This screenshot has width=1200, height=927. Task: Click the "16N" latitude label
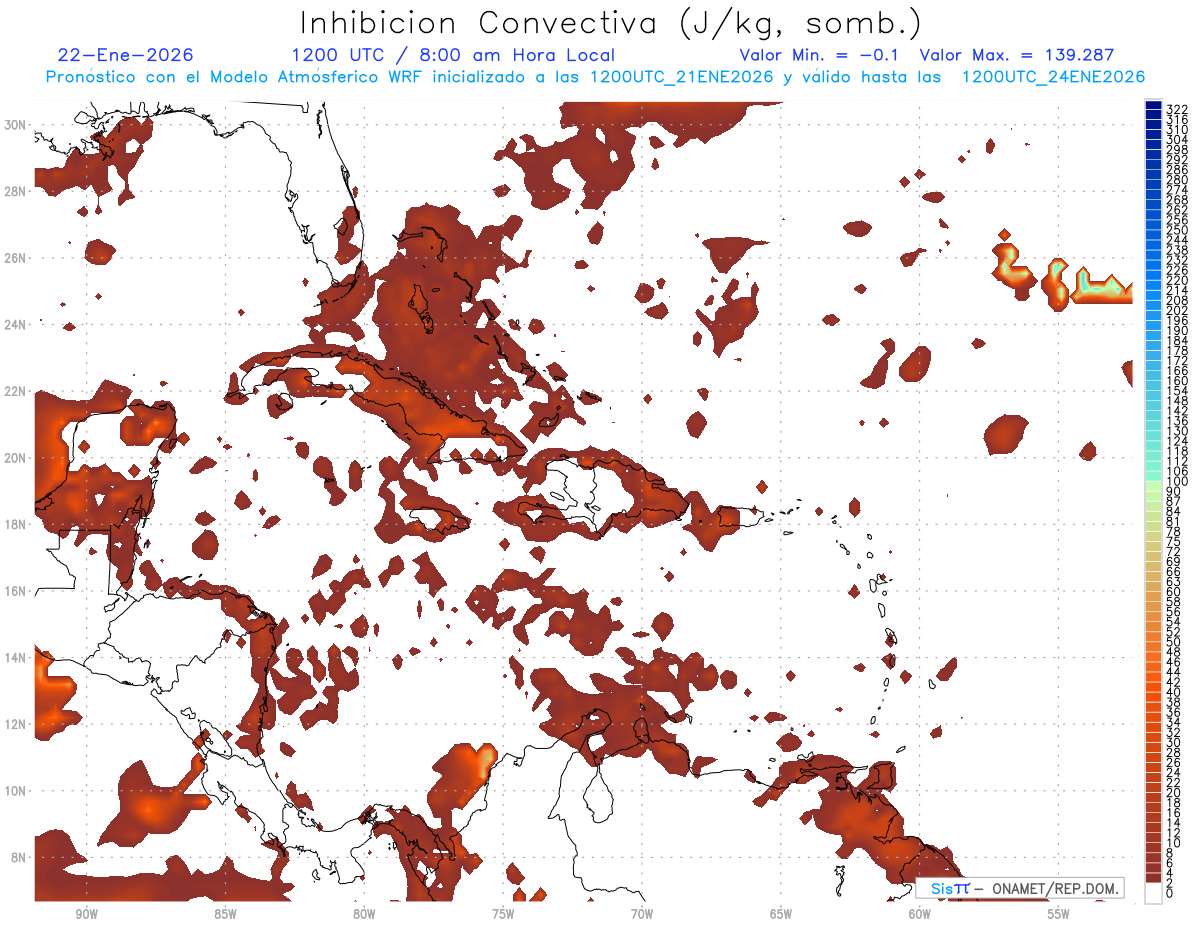pyautogui.click(x=15, y=590)
